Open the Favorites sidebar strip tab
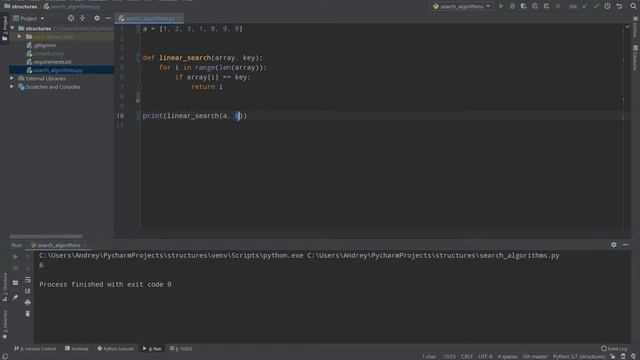This screenshot has height=360, width=640. coord(5,324)
